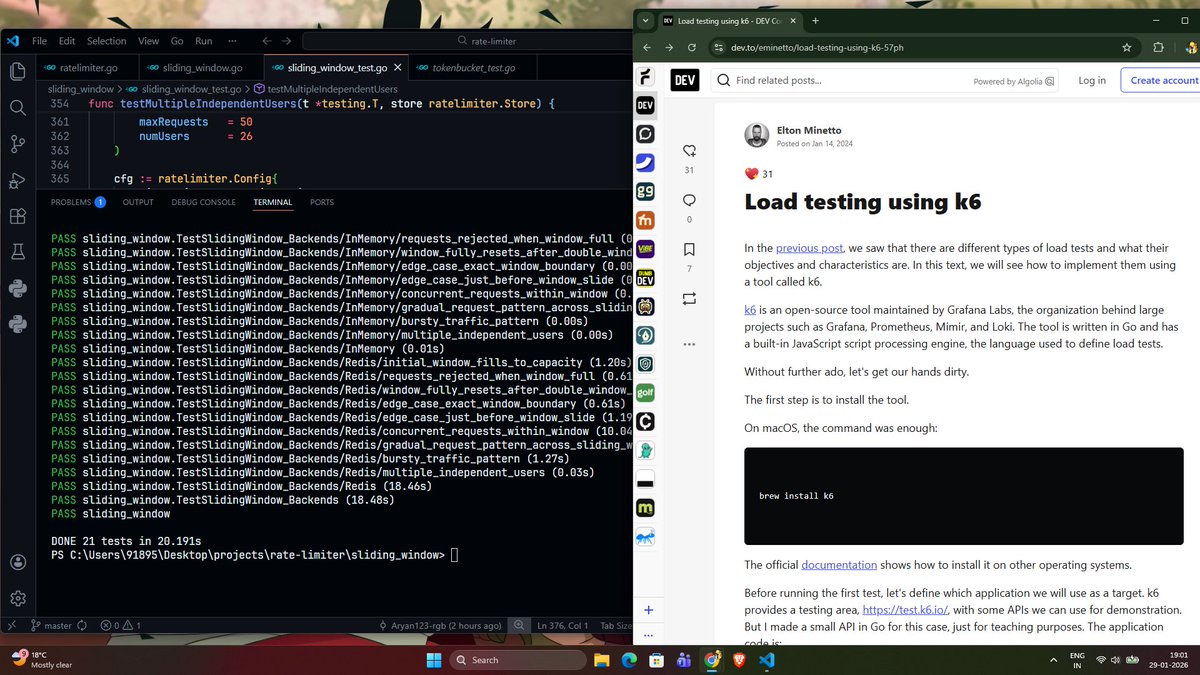1200x675 pixels.
Task: Open the Selection menu
Action: [x=106, y=41]
